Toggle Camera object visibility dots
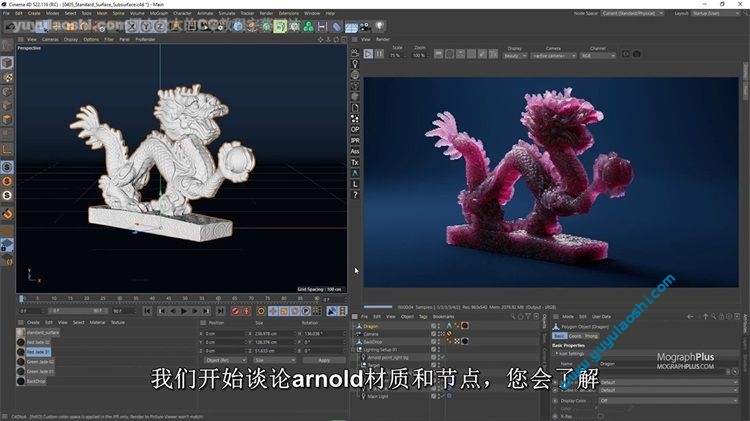The width and height of the screenshot is (750, 421). pyautogui.click(x=439, y=334)
